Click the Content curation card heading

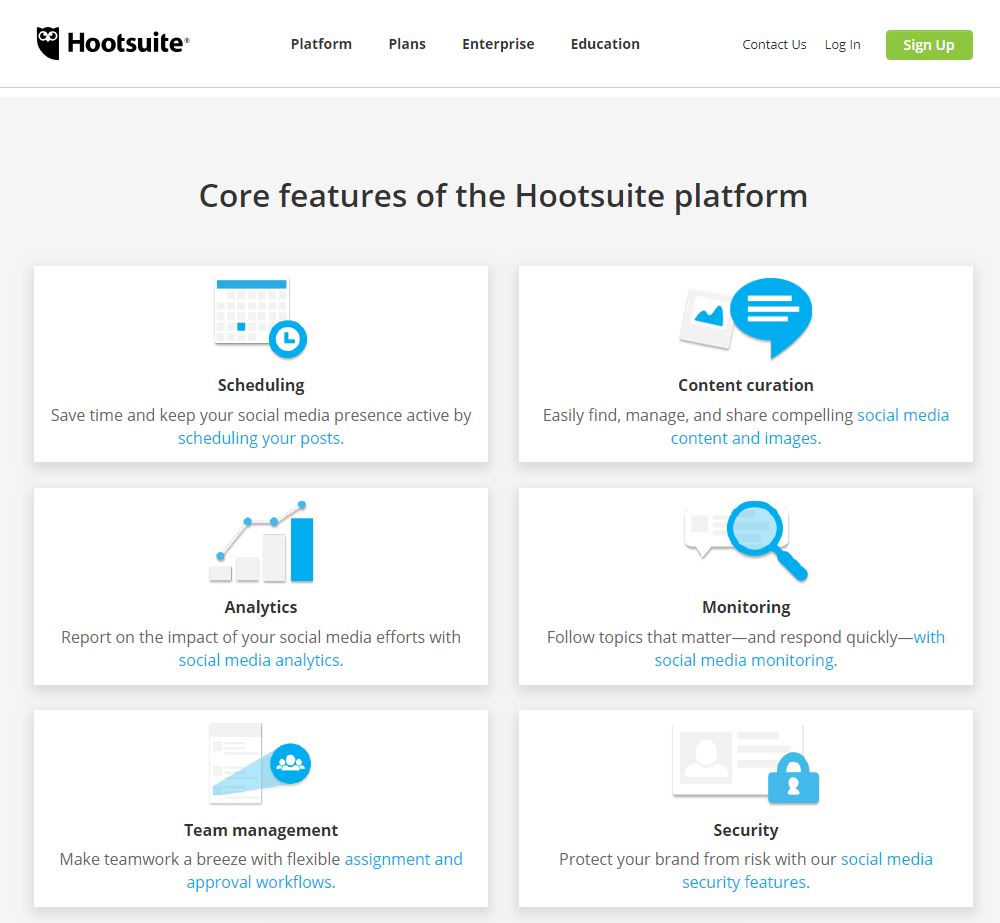[746, 385]
